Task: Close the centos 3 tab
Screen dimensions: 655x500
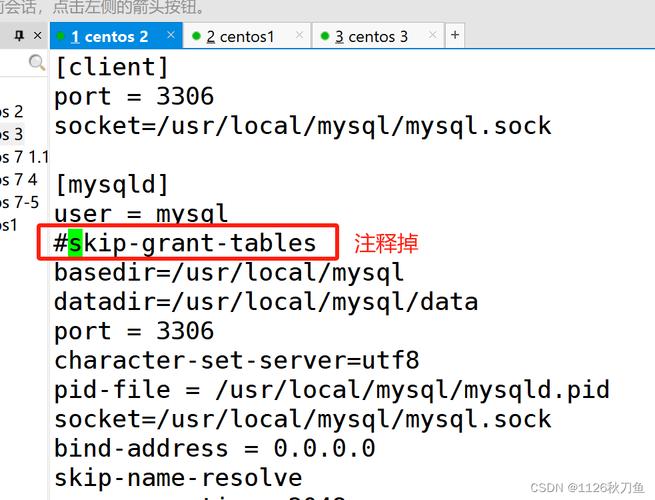Action: 433,35
